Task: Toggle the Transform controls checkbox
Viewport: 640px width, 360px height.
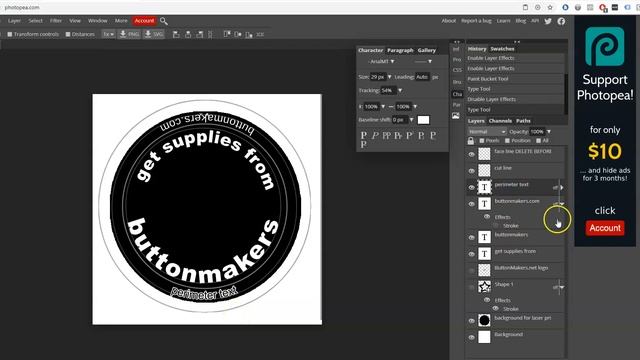Action: pos(10,34)
